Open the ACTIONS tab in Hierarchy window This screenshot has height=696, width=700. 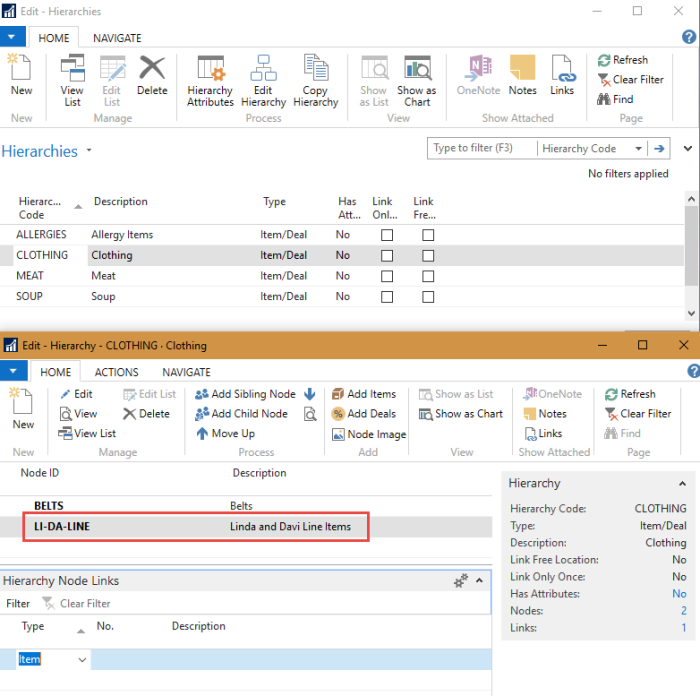coord(117,372)
